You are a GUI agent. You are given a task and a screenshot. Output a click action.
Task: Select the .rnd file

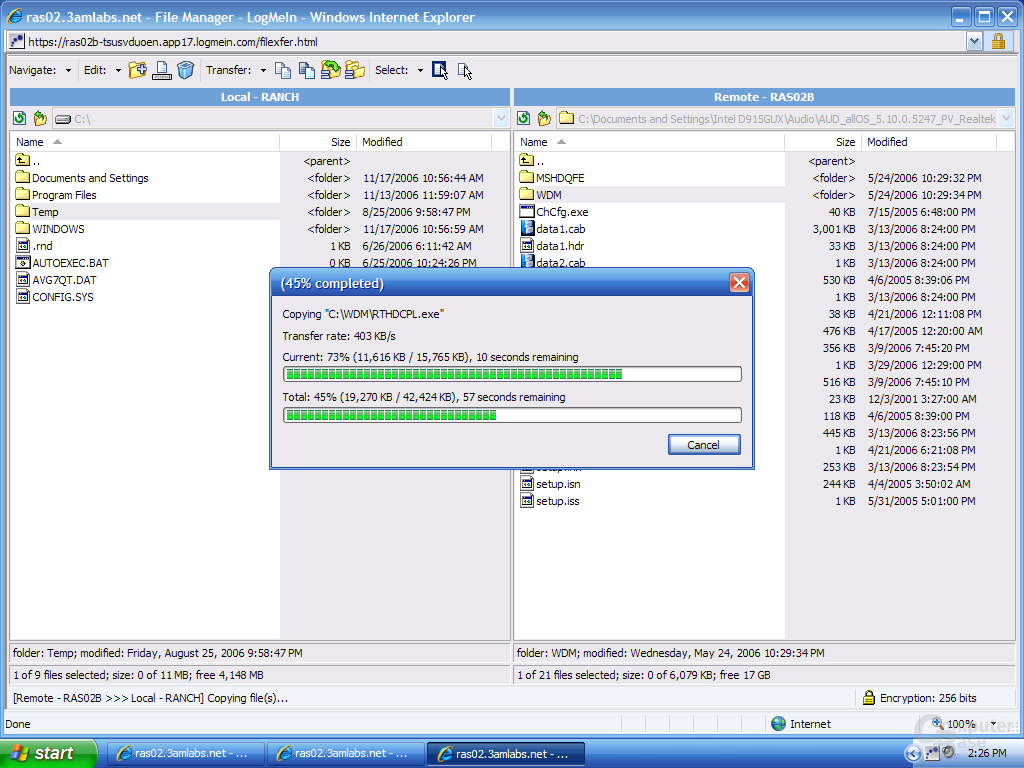42,246
